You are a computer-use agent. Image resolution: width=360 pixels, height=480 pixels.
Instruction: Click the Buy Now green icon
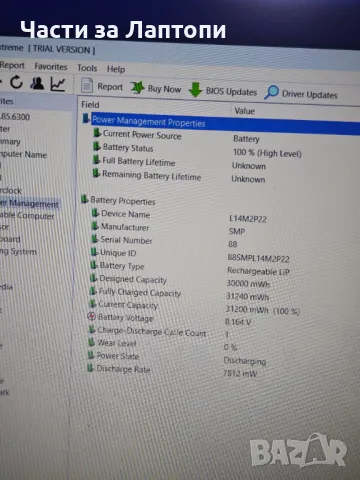[x=137, y=88]
